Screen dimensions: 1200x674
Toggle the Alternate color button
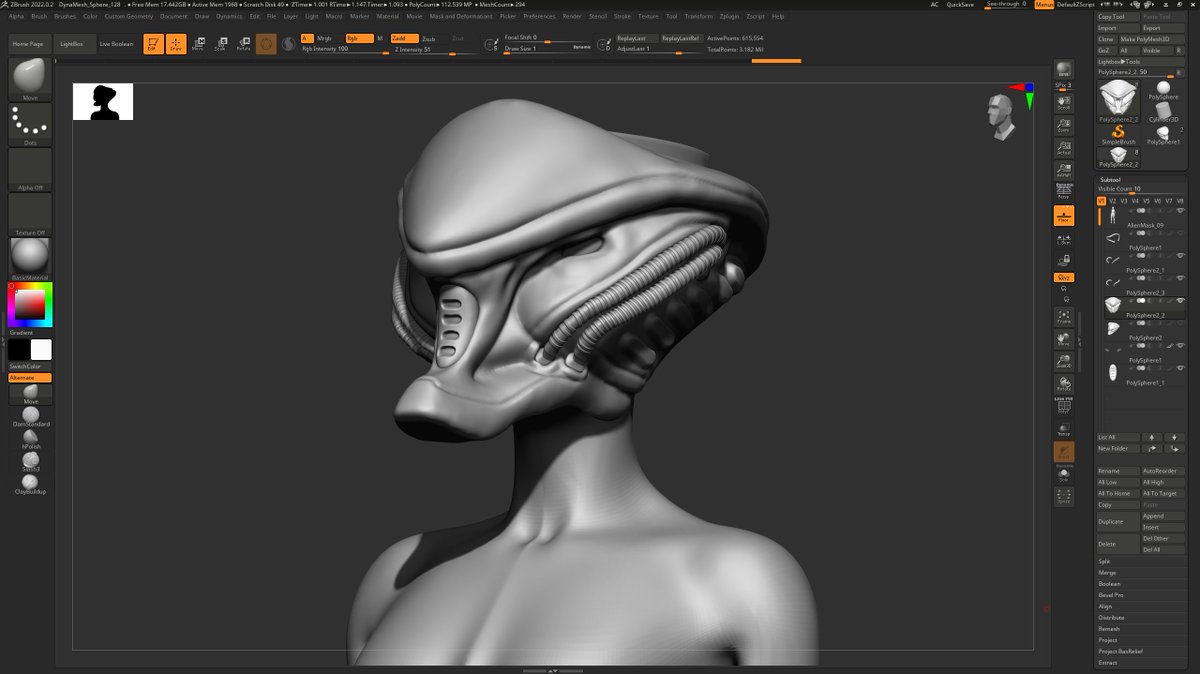point(30,378)
